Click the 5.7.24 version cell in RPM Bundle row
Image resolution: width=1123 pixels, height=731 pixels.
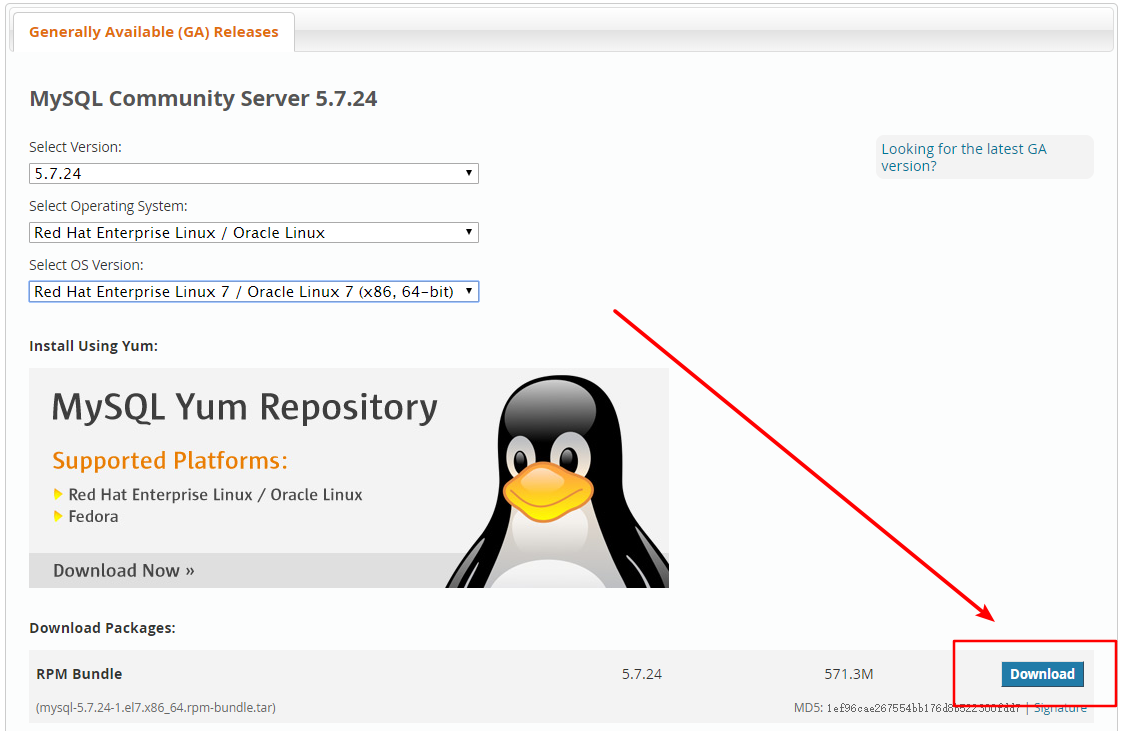642,674
